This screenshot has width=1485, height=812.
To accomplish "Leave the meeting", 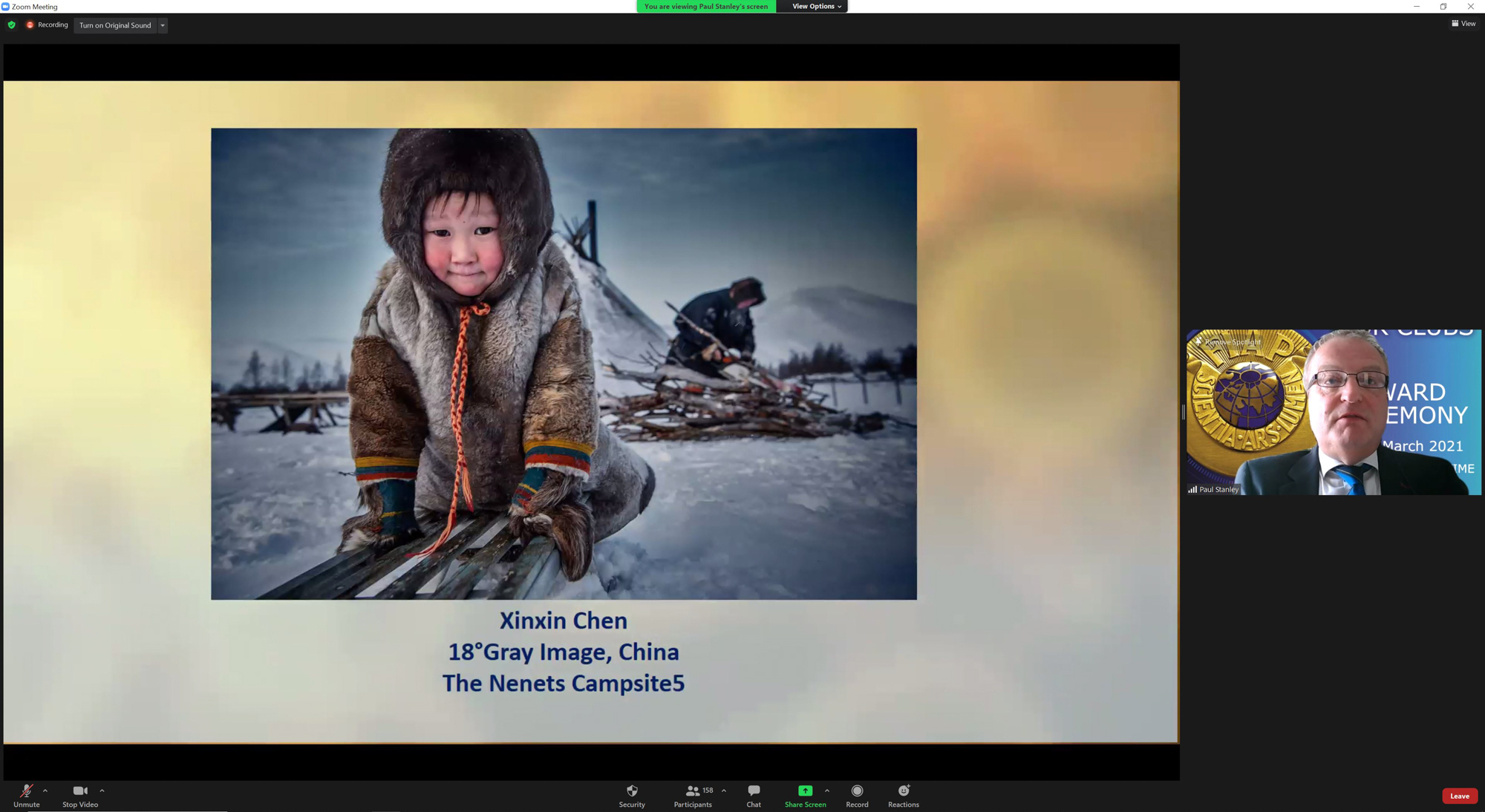I will click(x=1459, y=796).
